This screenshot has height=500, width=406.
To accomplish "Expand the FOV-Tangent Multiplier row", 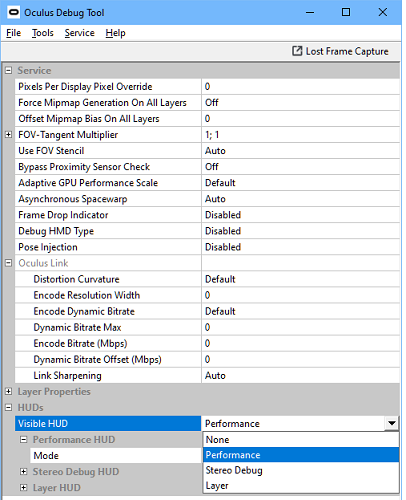I will point(9,135).
